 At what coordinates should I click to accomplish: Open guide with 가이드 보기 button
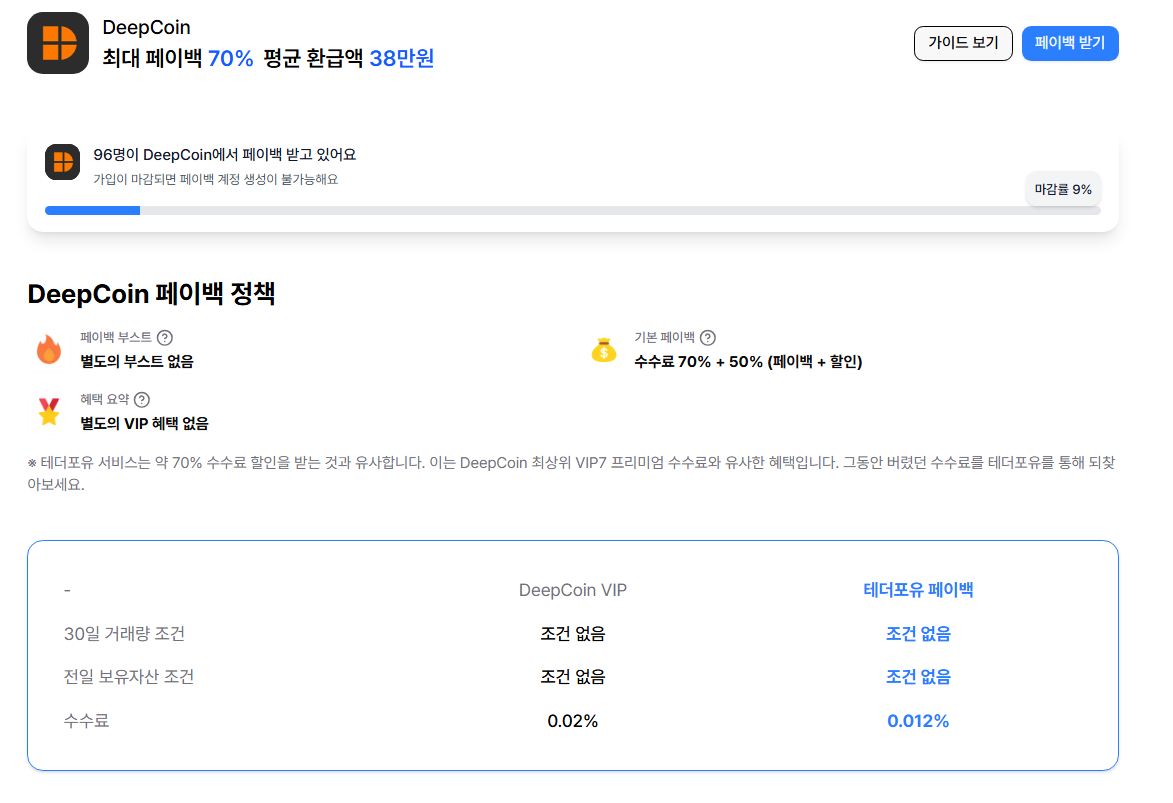click(963, 43)
